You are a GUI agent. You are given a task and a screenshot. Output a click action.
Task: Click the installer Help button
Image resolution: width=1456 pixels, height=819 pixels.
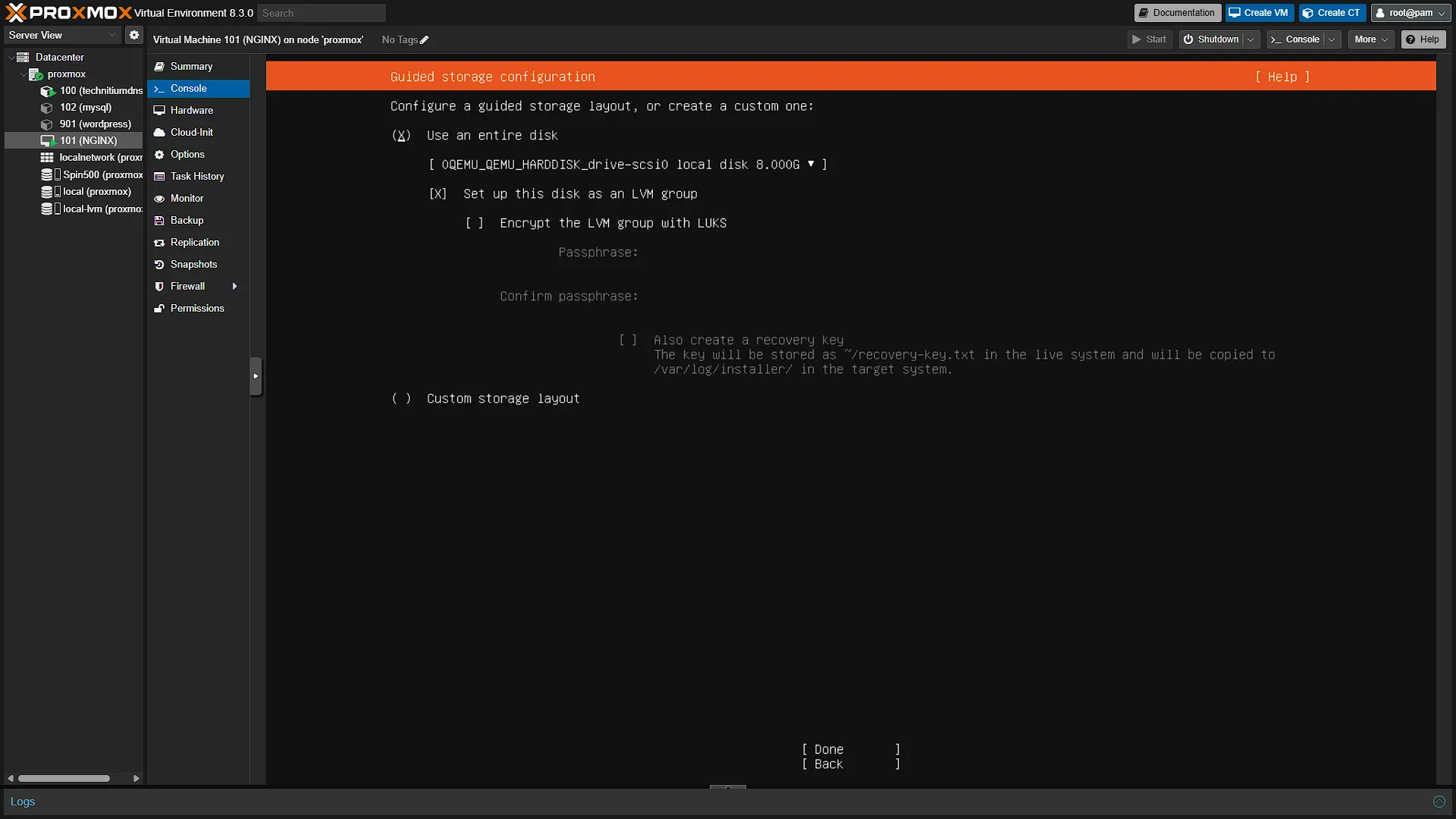click(x=1282, y=77)
